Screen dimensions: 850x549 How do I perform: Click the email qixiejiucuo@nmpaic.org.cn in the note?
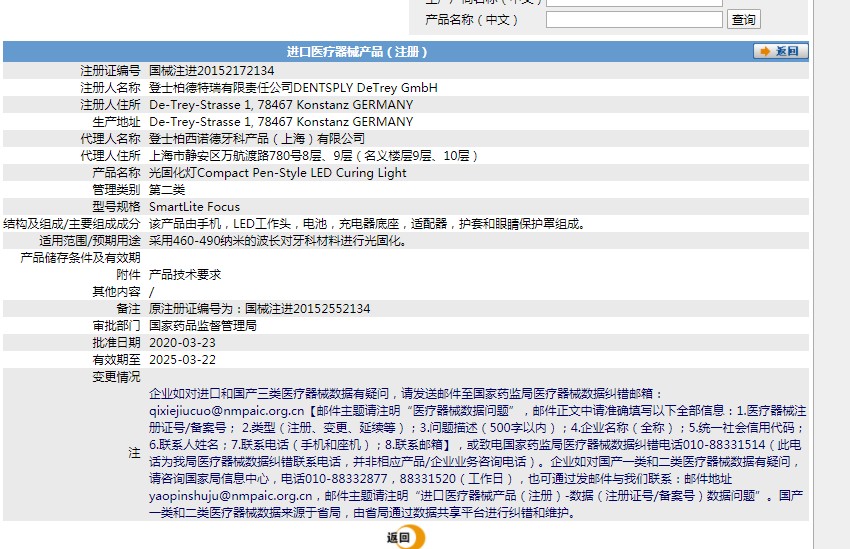[x=227, y=411]
